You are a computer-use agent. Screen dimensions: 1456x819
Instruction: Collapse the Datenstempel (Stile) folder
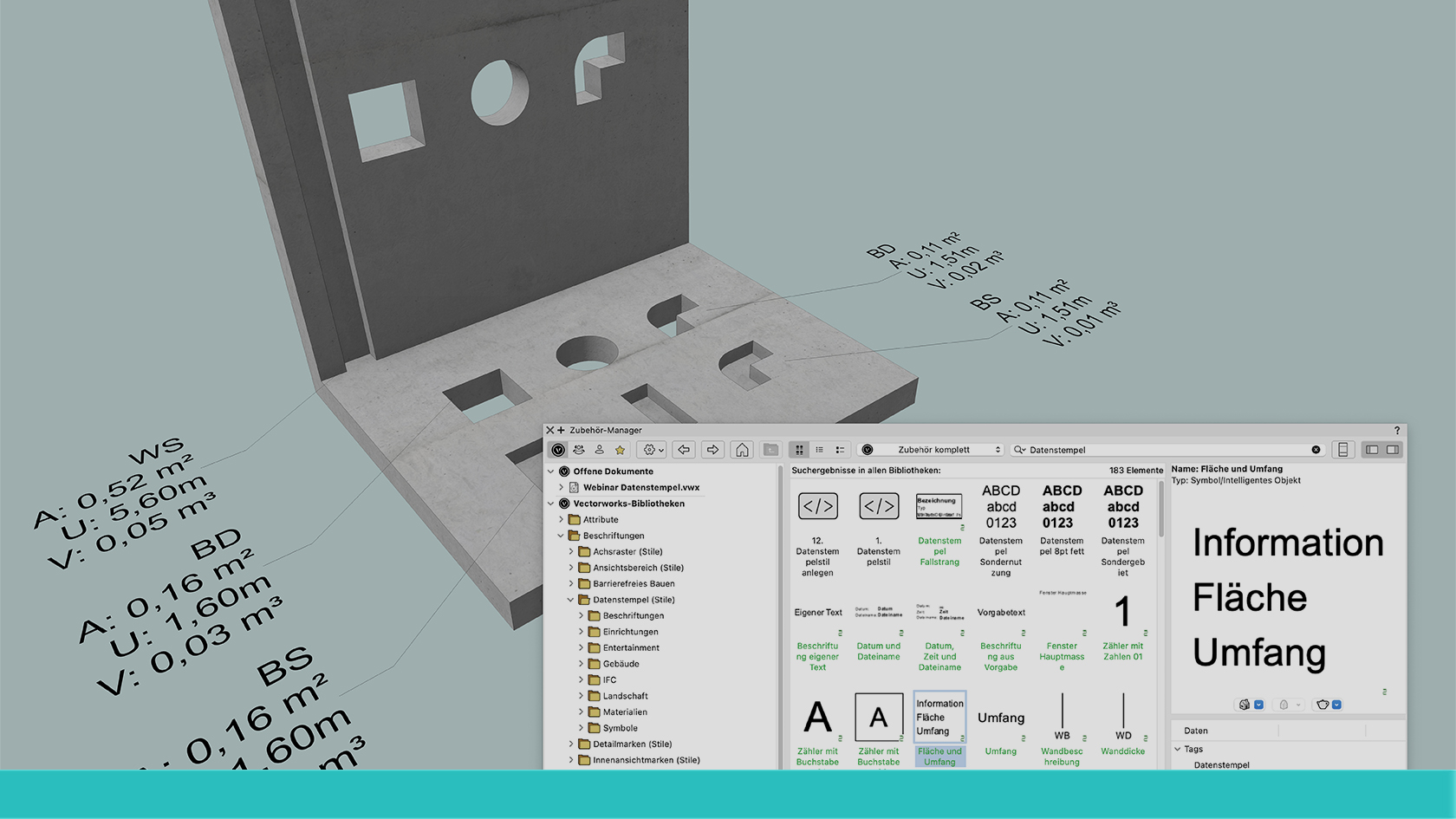[570, 600]
